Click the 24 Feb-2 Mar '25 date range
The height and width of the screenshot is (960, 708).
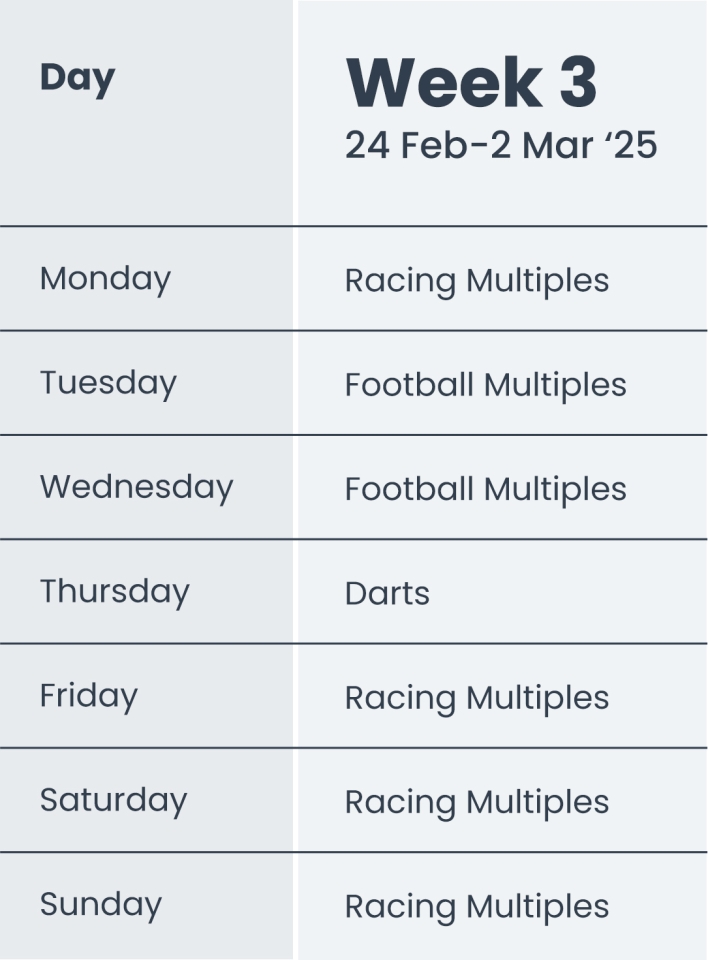pyautogui.click(x=501, y=146)
